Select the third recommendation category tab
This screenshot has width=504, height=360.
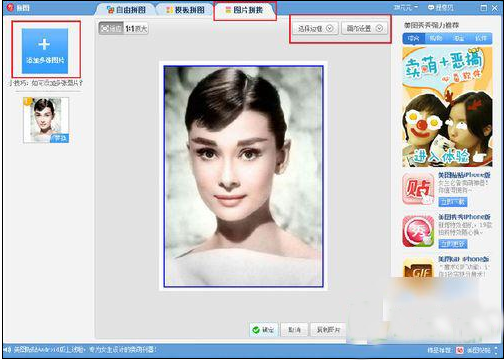459,38
